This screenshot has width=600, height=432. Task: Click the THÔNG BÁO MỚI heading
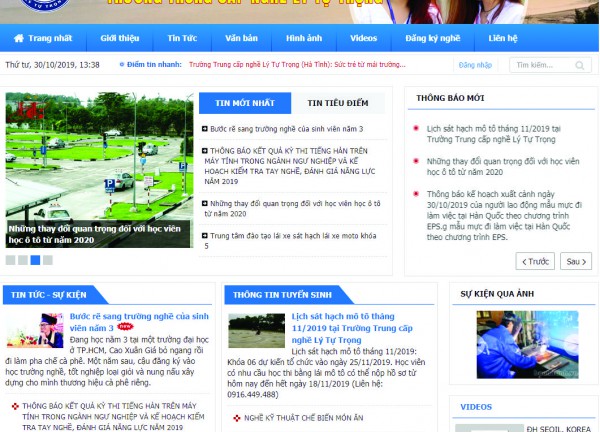(450, 98)
